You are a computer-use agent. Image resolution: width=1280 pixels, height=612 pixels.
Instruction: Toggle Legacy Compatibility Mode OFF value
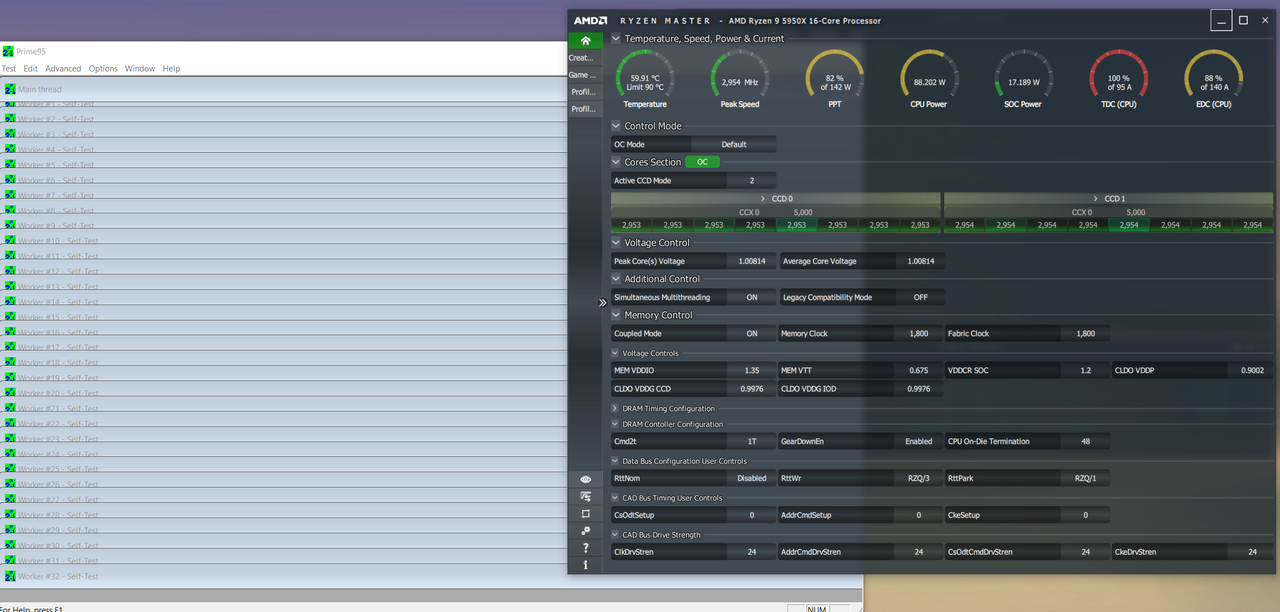pyautogui.click(x=920, y=297)
